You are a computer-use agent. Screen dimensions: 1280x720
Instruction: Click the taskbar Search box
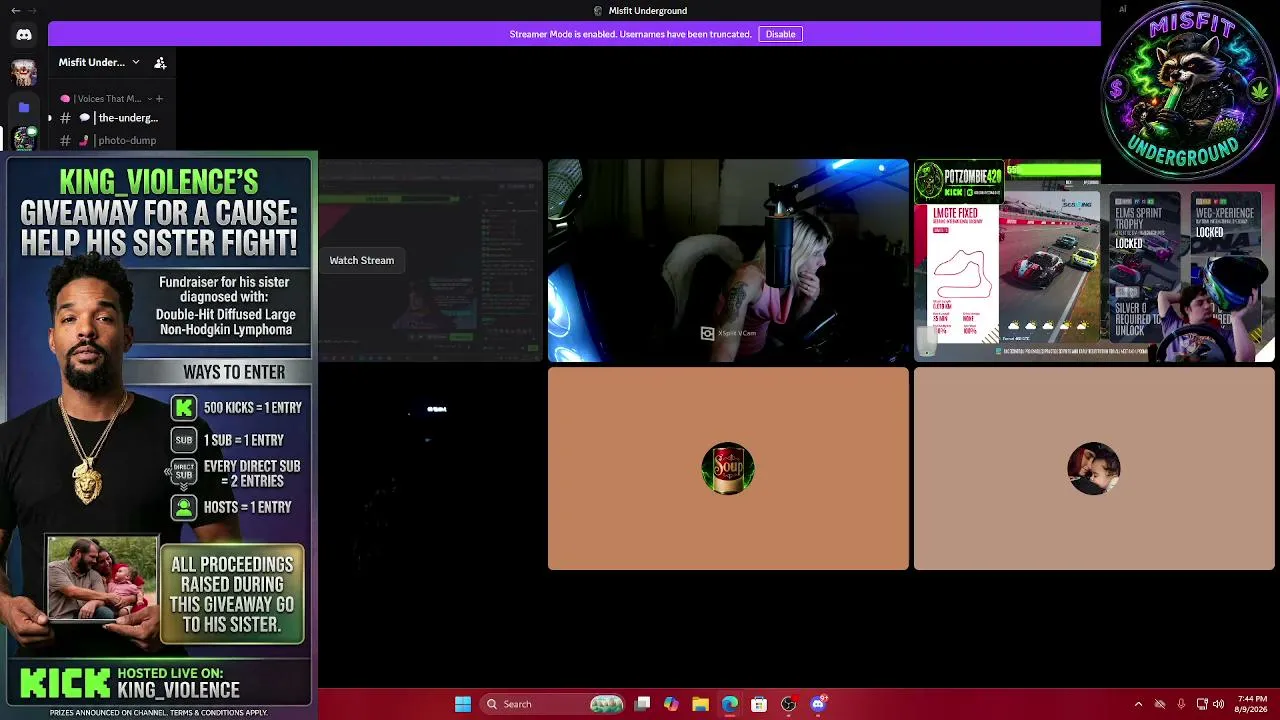tap(550, 704)
